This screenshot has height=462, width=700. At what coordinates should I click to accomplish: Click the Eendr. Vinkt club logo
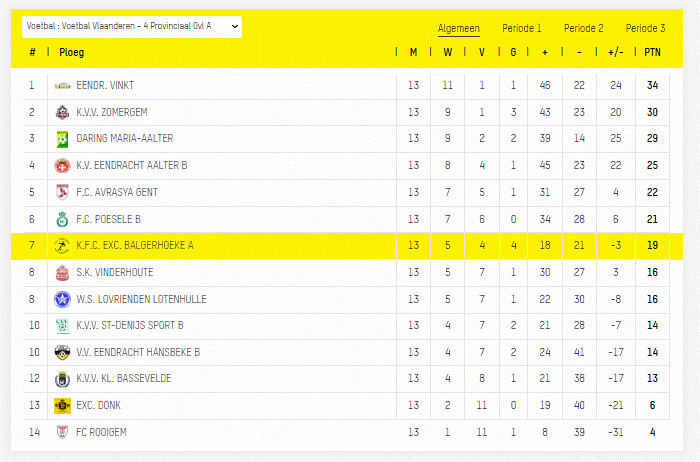(x=62, y=86)
